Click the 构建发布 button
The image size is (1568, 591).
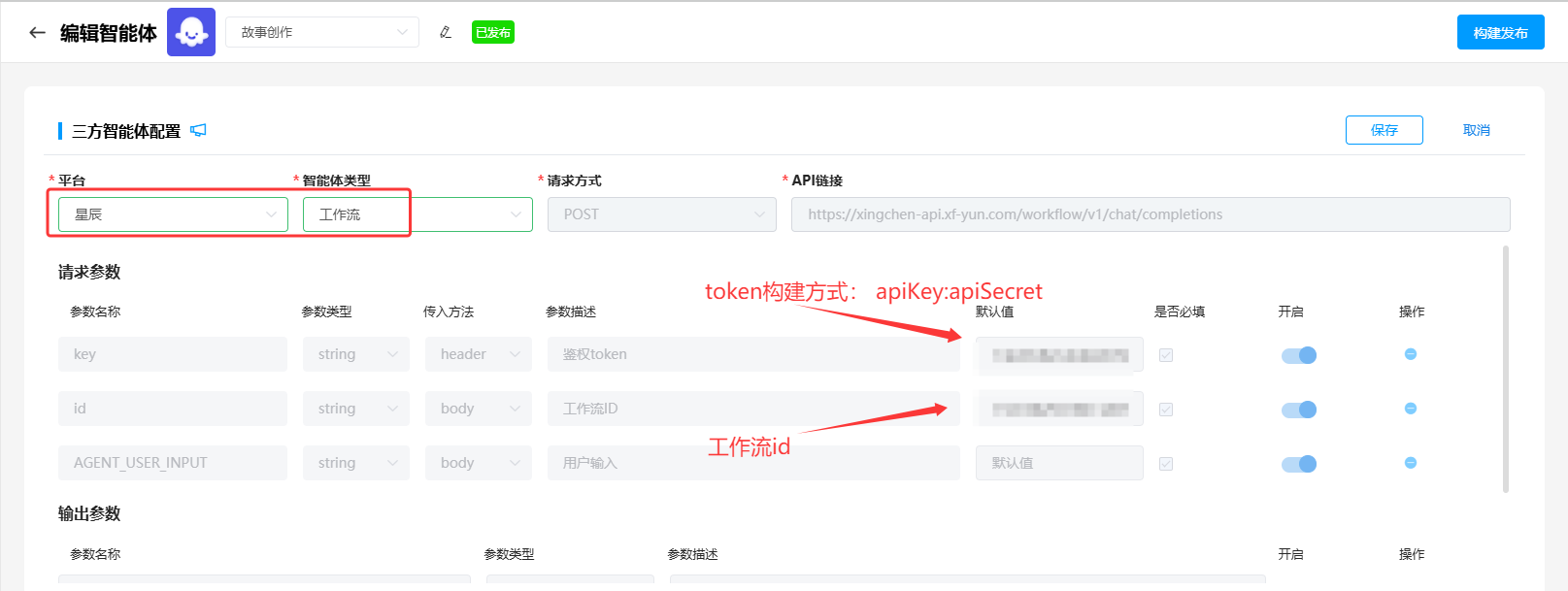(1500, 32)
